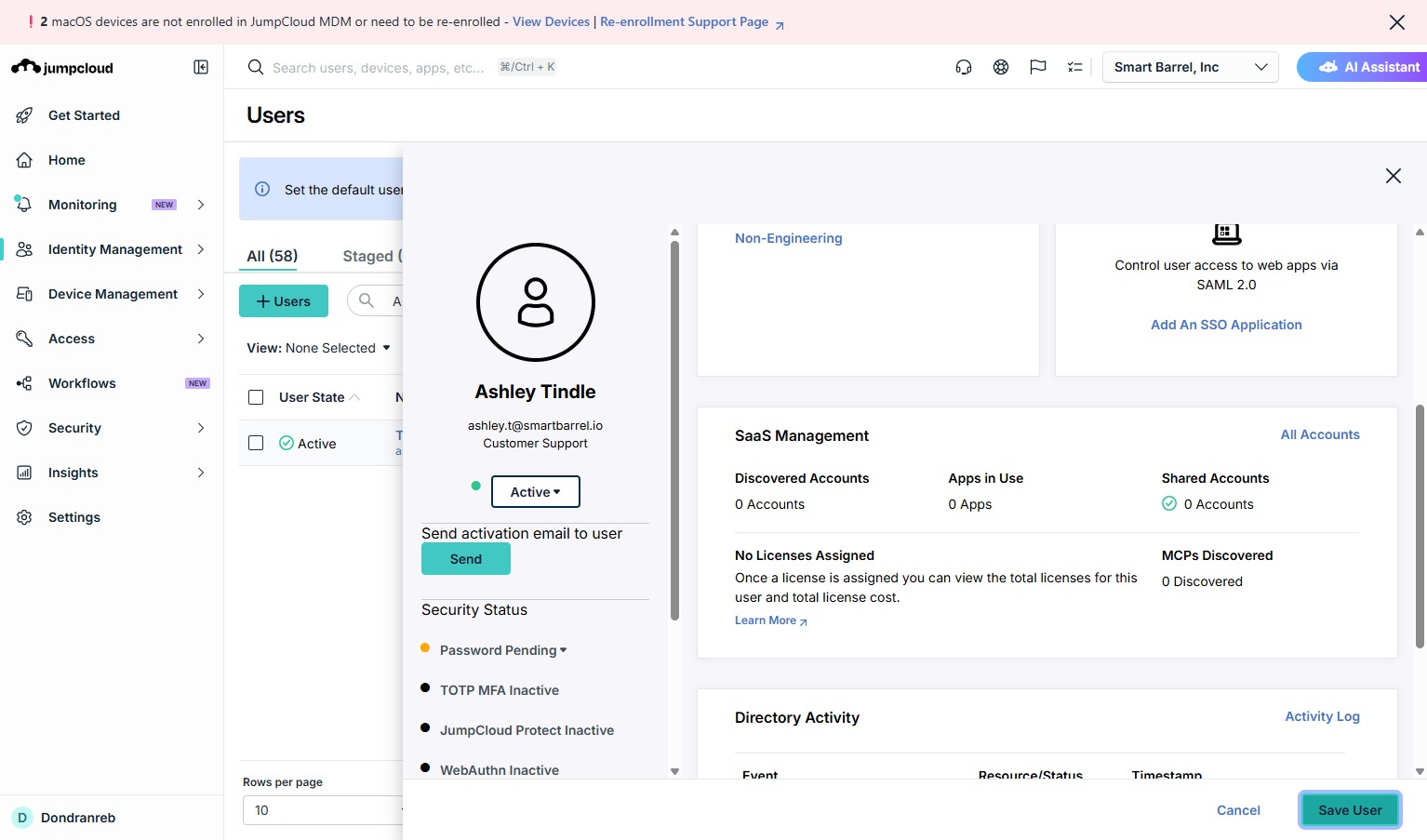This screenshot has height=840, width=1427.
Task: Click the Save User button
Action: click(x=1350, y=810)
